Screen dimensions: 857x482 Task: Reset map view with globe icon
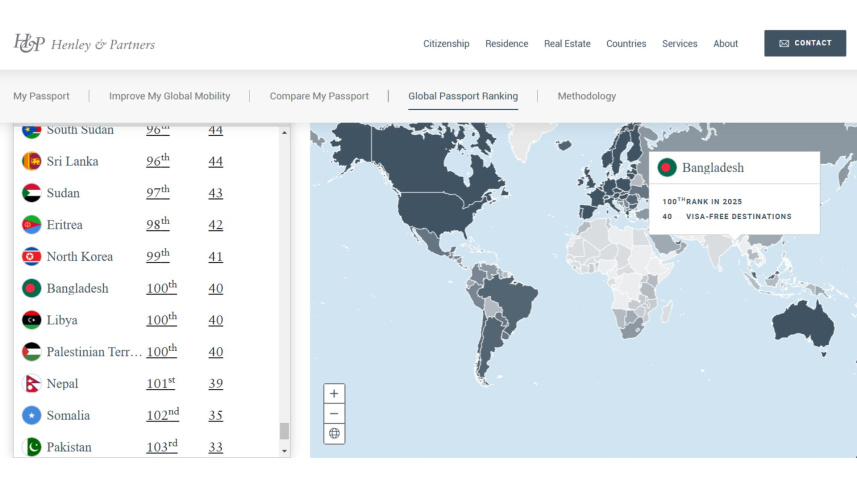[x=334, y=433]
